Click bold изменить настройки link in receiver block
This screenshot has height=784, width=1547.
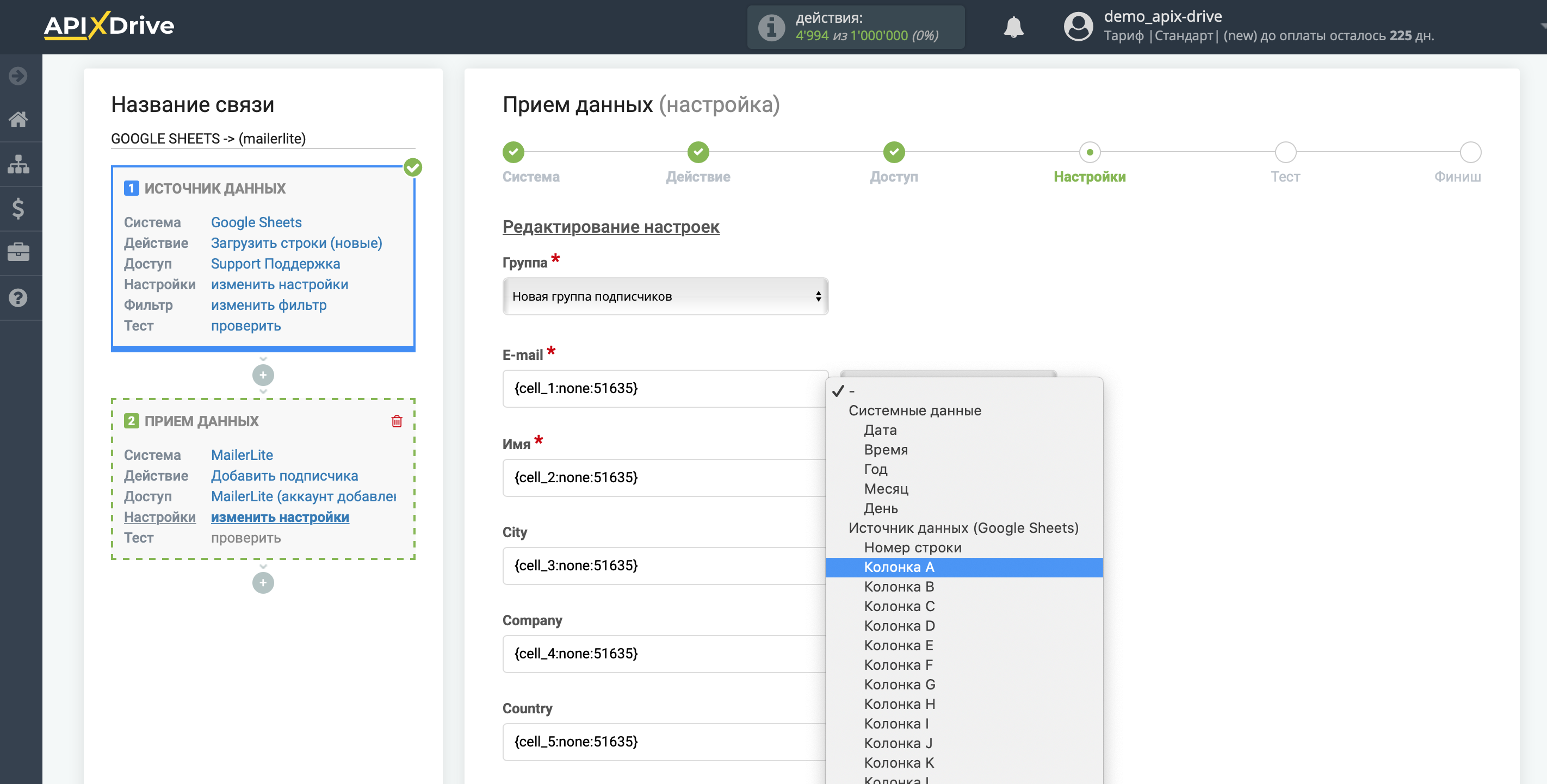280,518
